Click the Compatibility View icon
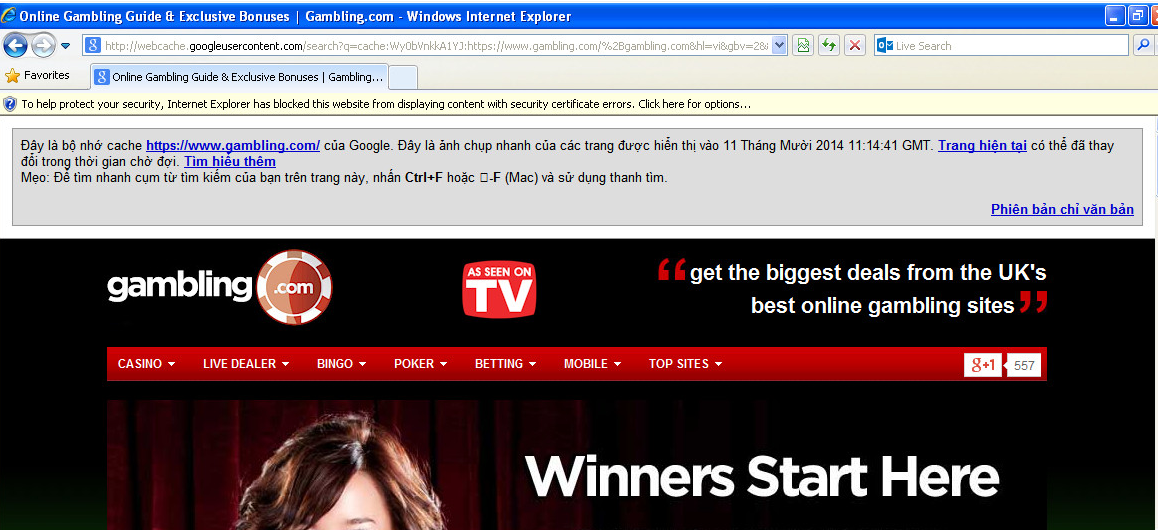Image resolution: width=1158 pixels, height=530 pixels. (804, 46)
